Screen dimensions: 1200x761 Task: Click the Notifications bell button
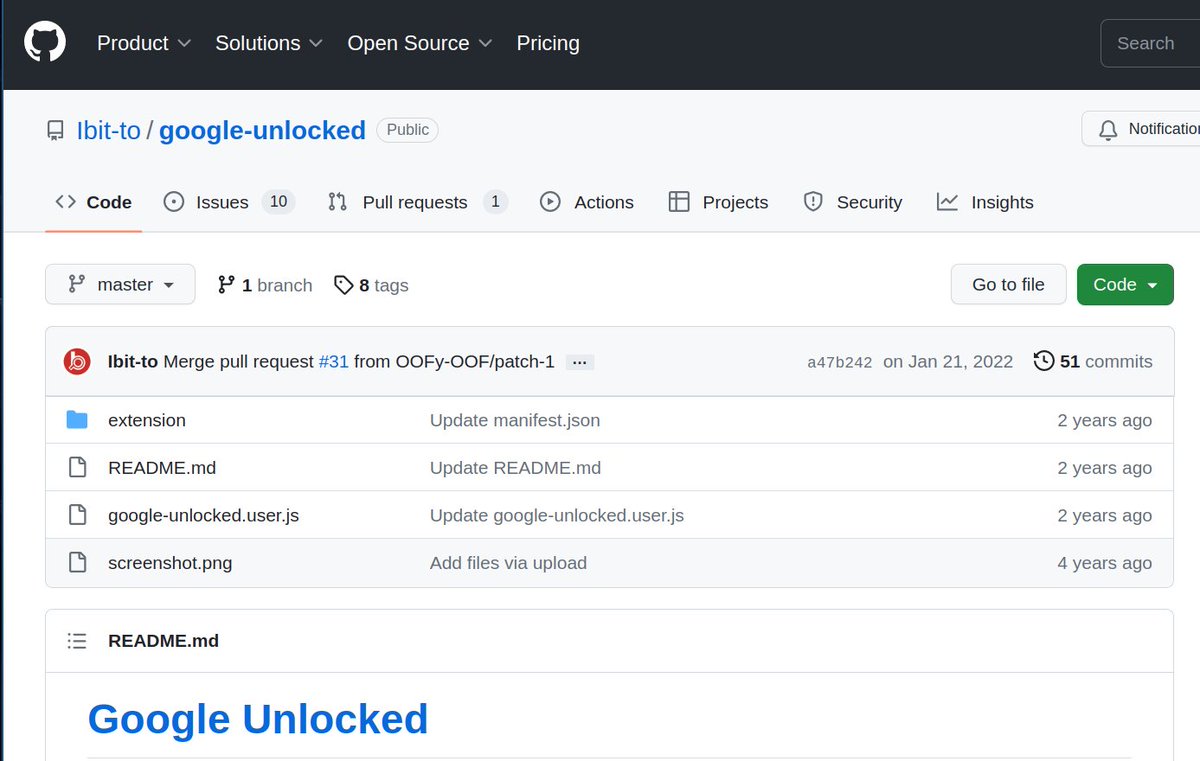[x=1140, y=129]
